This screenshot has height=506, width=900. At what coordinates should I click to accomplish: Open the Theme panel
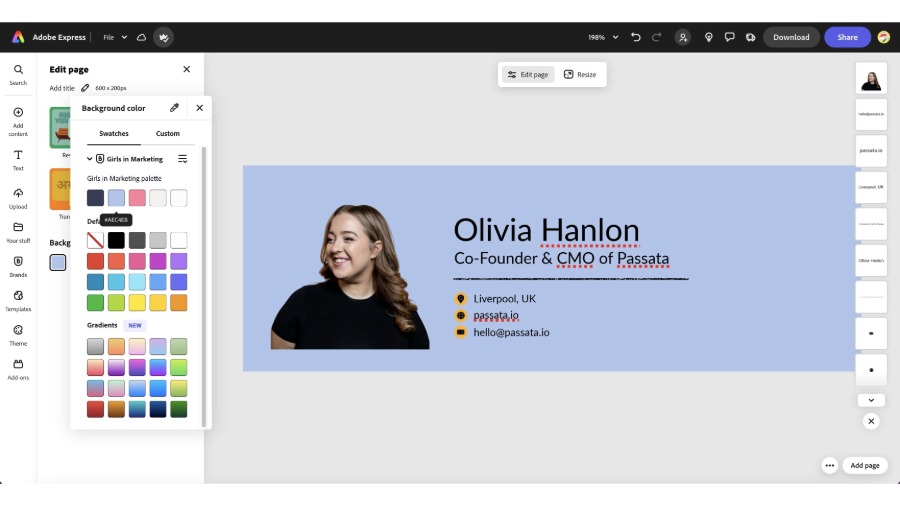[18, 336]
